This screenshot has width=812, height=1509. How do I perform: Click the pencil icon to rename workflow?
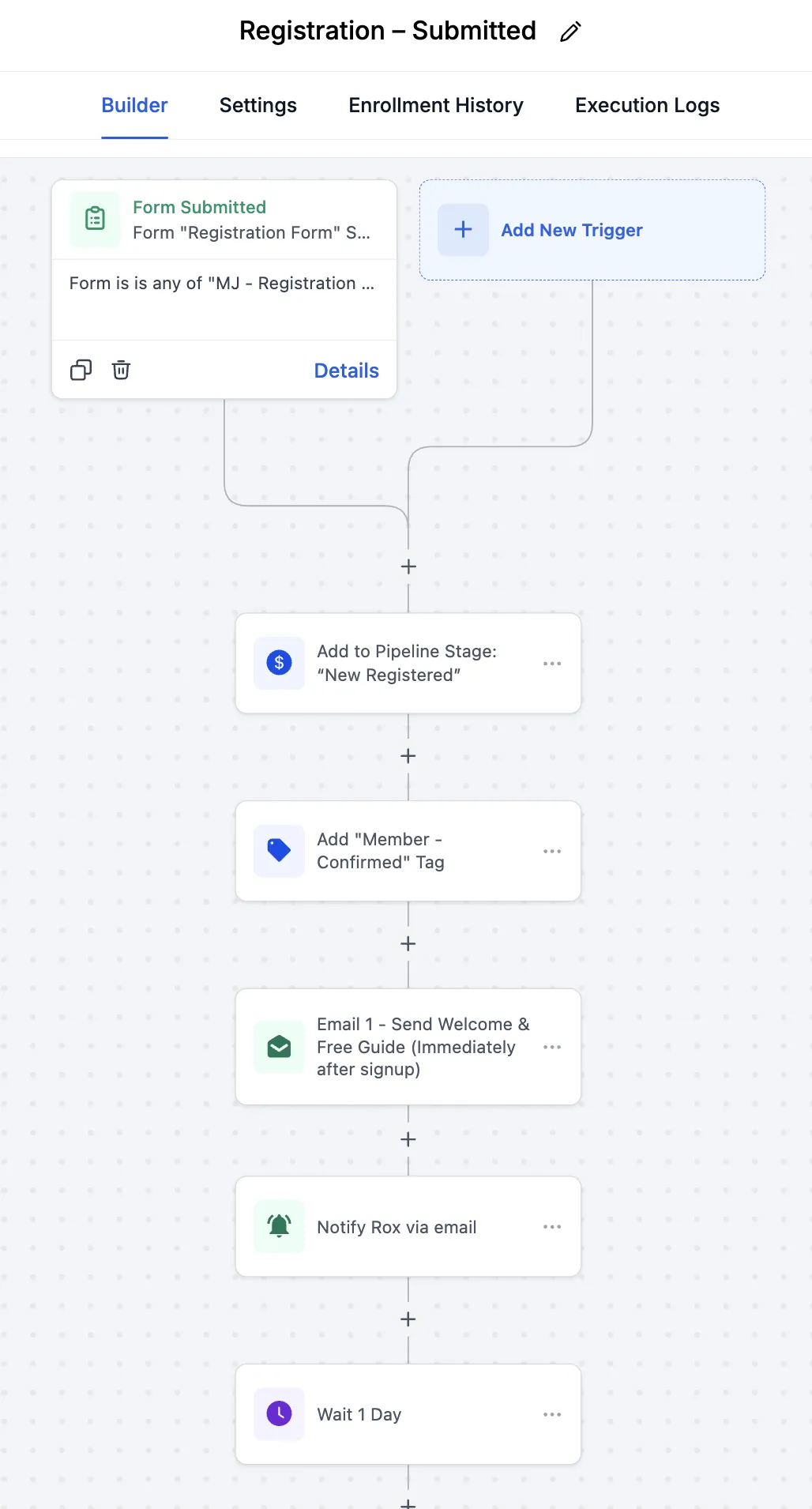coord(570,32)
